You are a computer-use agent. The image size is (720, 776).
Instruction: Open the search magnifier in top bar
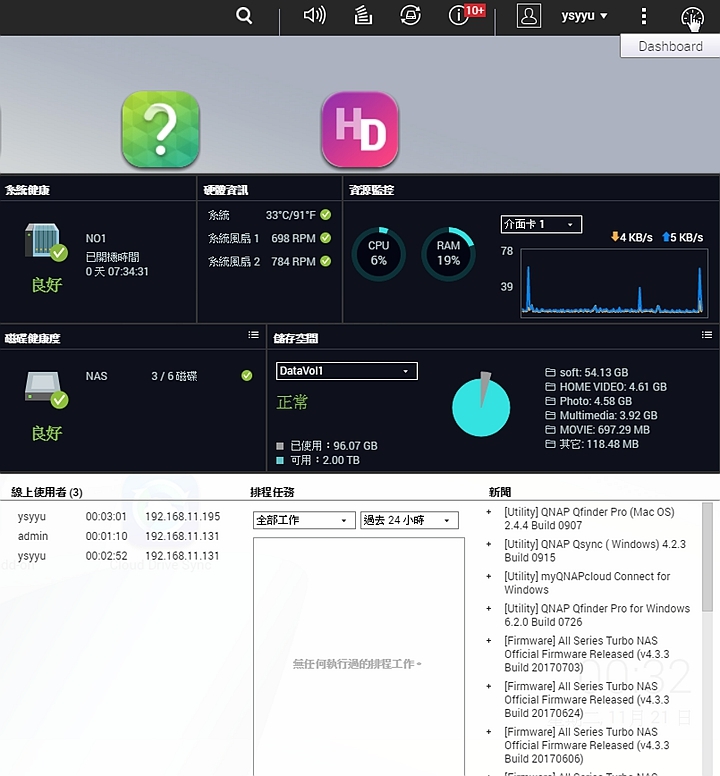pos(243,16)
